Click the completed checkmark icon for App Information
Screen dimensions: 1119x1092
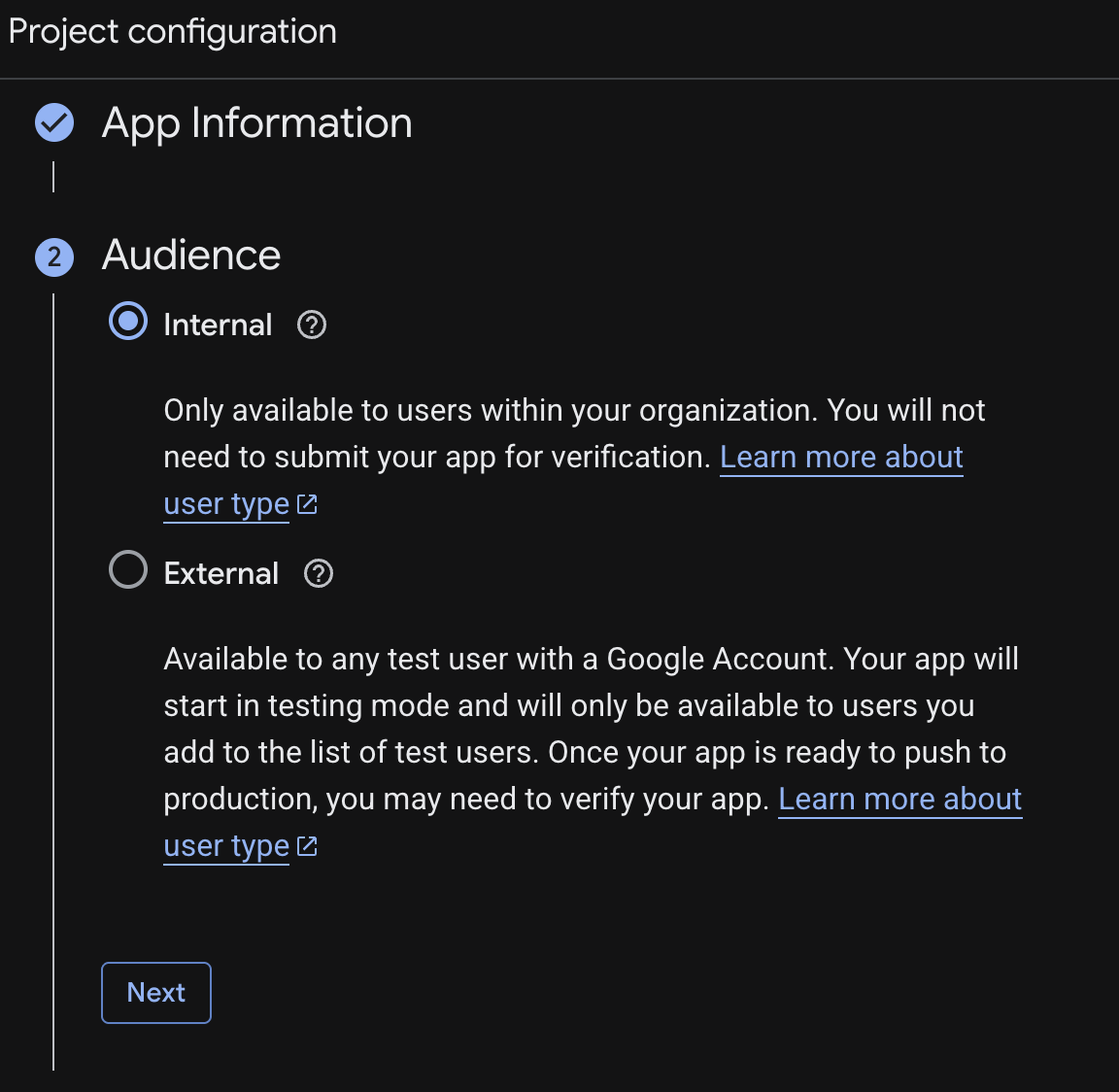click(x=54, y=122)
